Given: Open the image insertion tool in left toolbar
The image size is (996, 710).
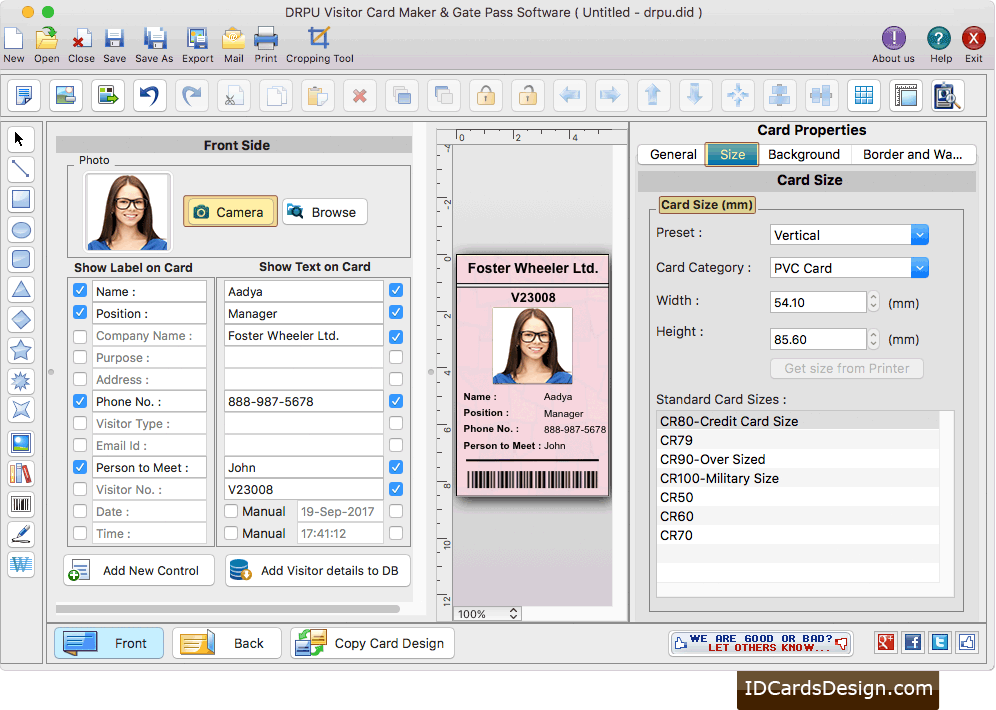Looking at the screenshot, I should click(22, 443).
